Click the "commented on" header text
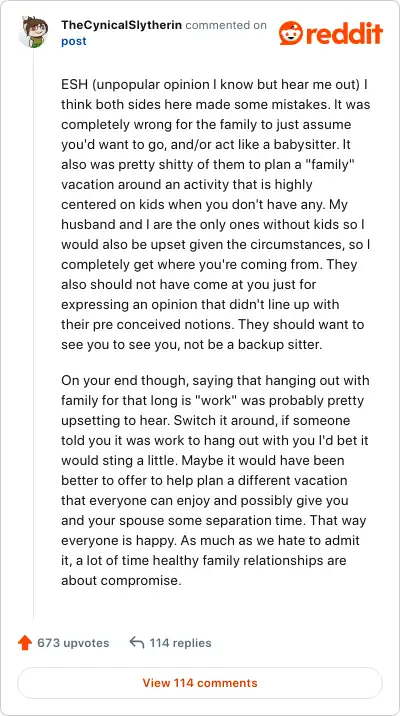Screen dimensions: 400x716 [x=226, y=25]
